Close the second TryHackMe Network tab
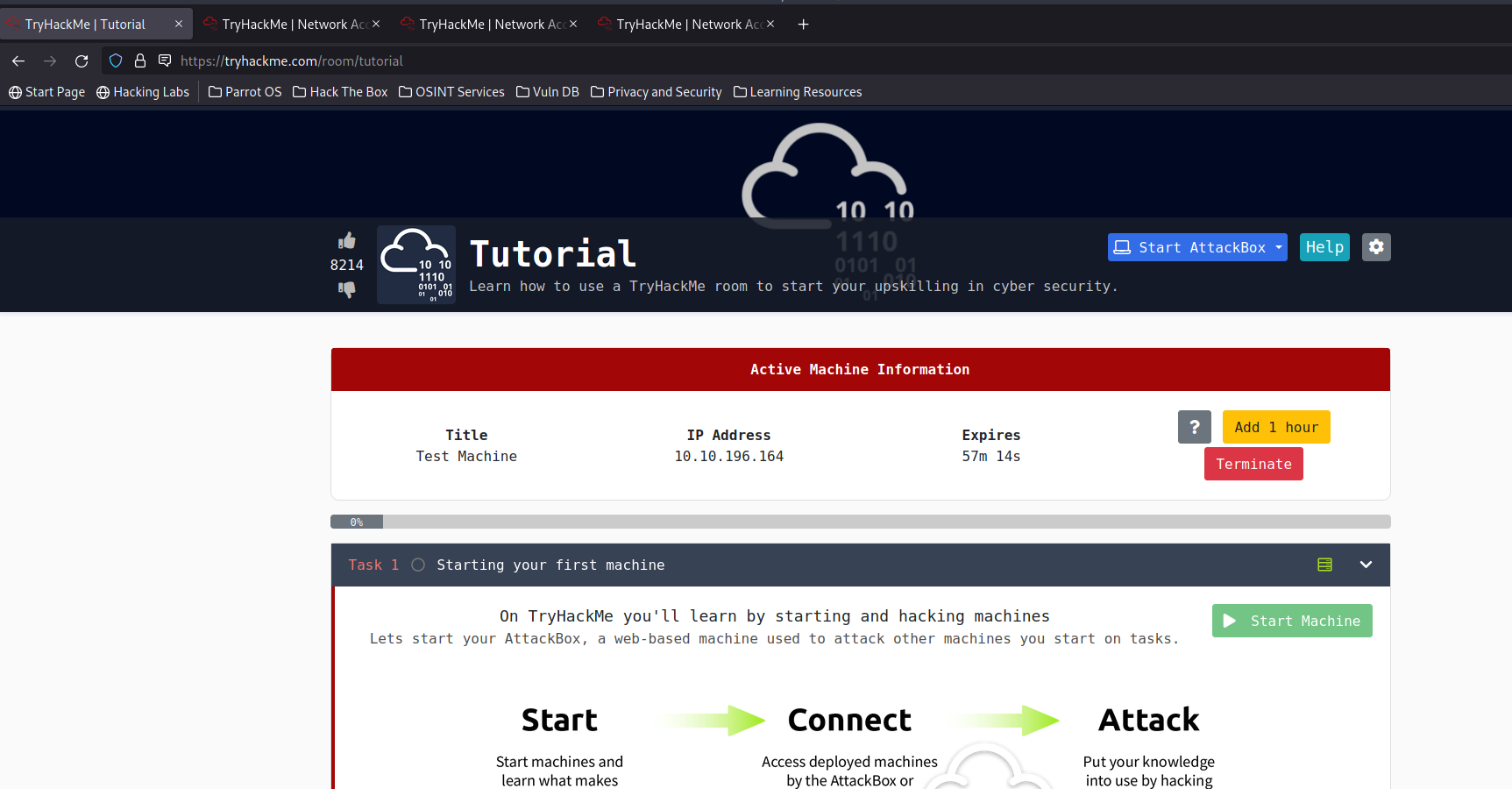Screen dimensions: 1512x789 click(376, 24)
